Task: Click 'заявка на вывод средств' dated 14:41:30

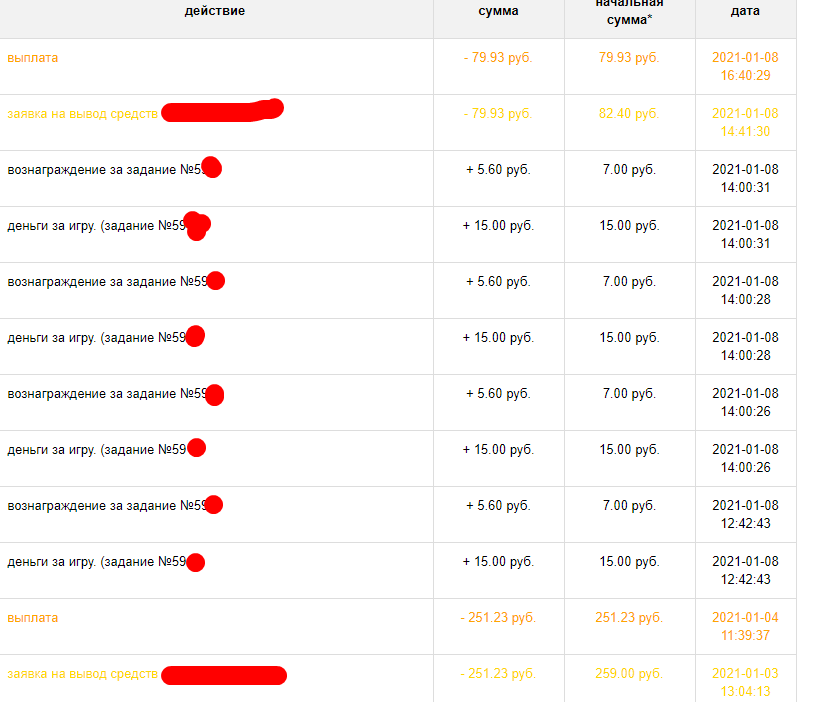Action: tap(83, 114)
